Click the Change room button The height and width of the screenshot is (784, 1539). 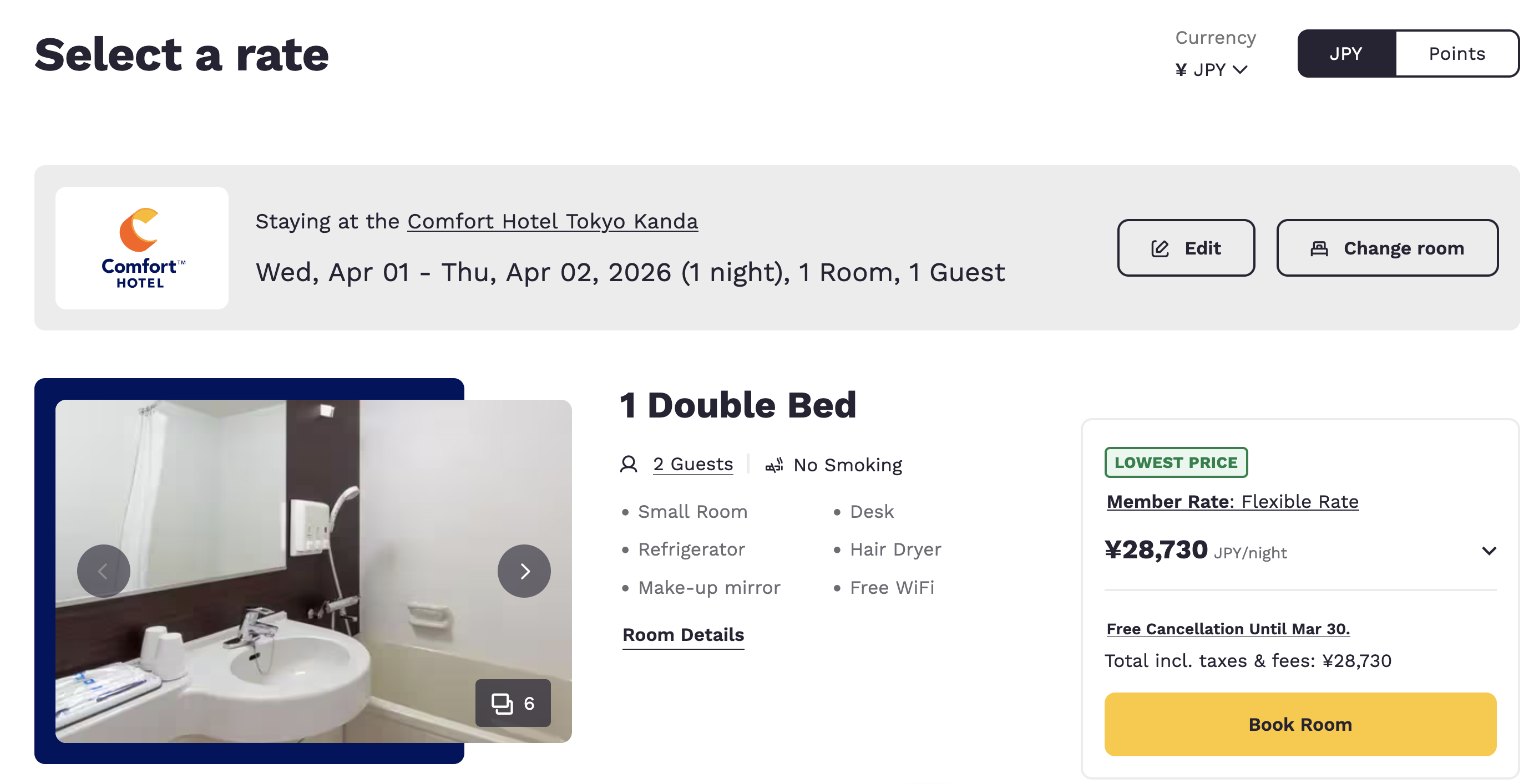[1387, 247]
